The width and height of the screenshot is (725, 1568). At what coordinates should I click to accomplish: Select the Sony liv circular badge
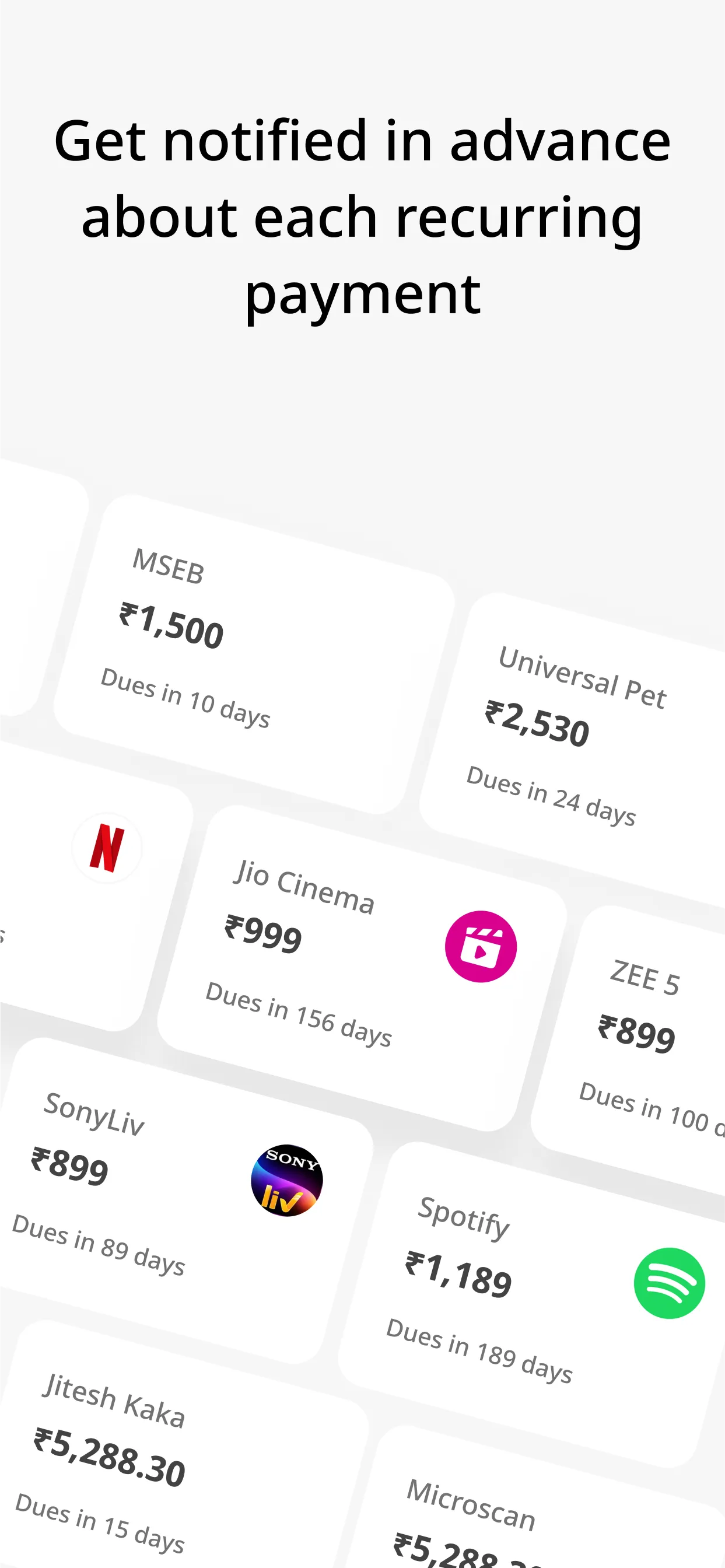[288, 1179]
